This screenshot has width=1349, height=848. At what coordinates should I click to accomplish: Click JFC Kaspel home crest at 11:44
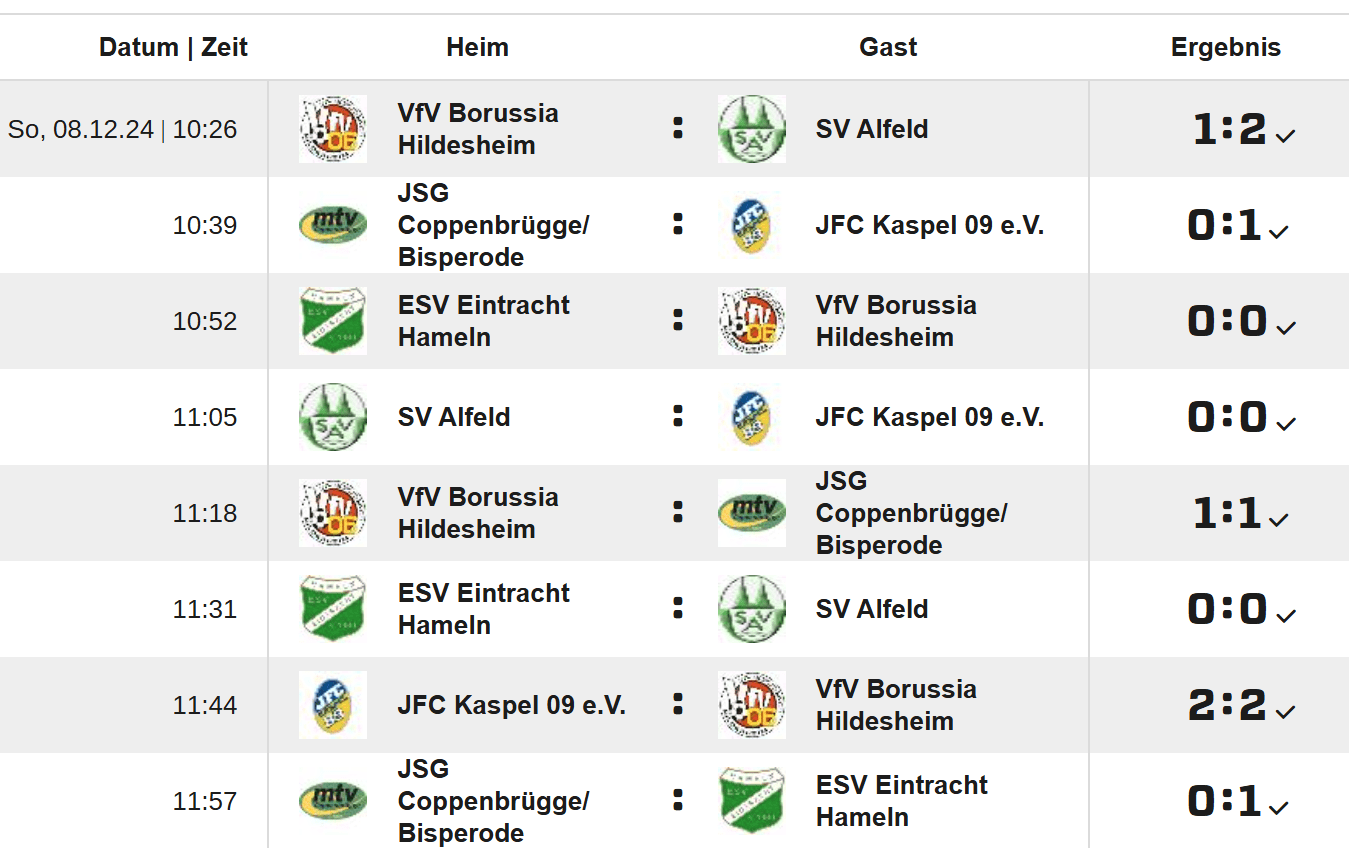[x=333, y=705]
